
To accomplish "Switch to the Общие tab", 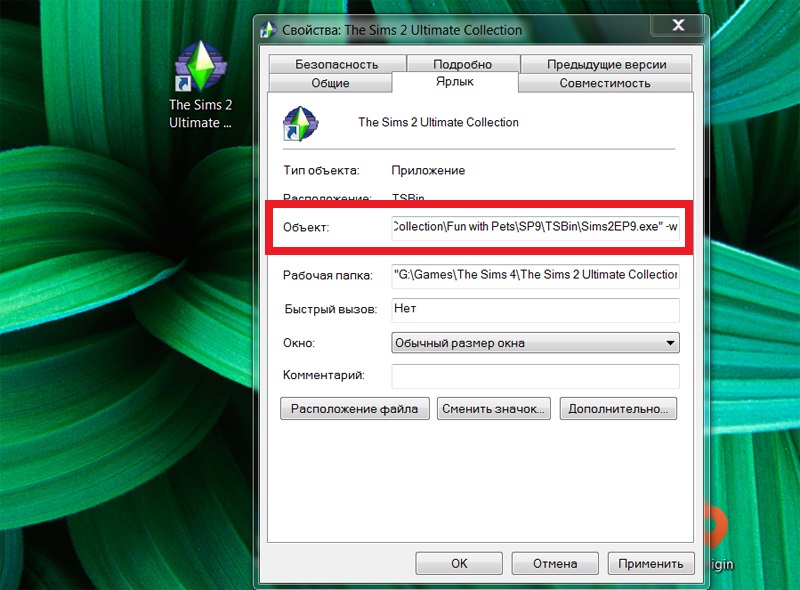I will click(330, 83).
